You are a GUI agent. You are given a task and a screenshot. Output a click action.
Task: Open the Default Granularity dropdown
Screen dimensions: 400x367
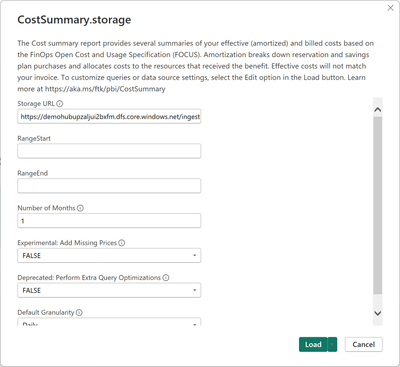[109, 322]
